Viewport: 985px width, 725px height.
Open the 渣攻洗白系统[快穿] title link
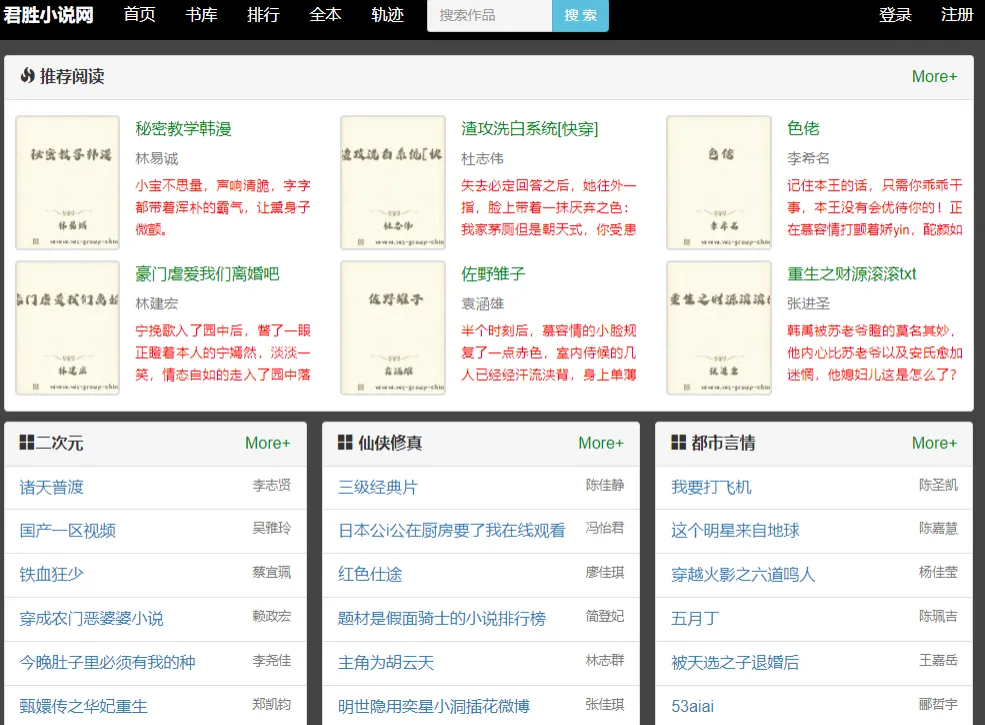(x=530, y=129)
